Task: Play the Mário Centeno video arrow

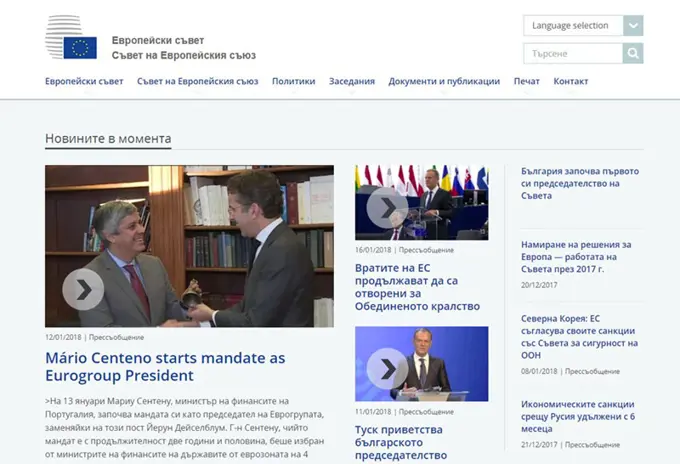Action: coord(83,289)
